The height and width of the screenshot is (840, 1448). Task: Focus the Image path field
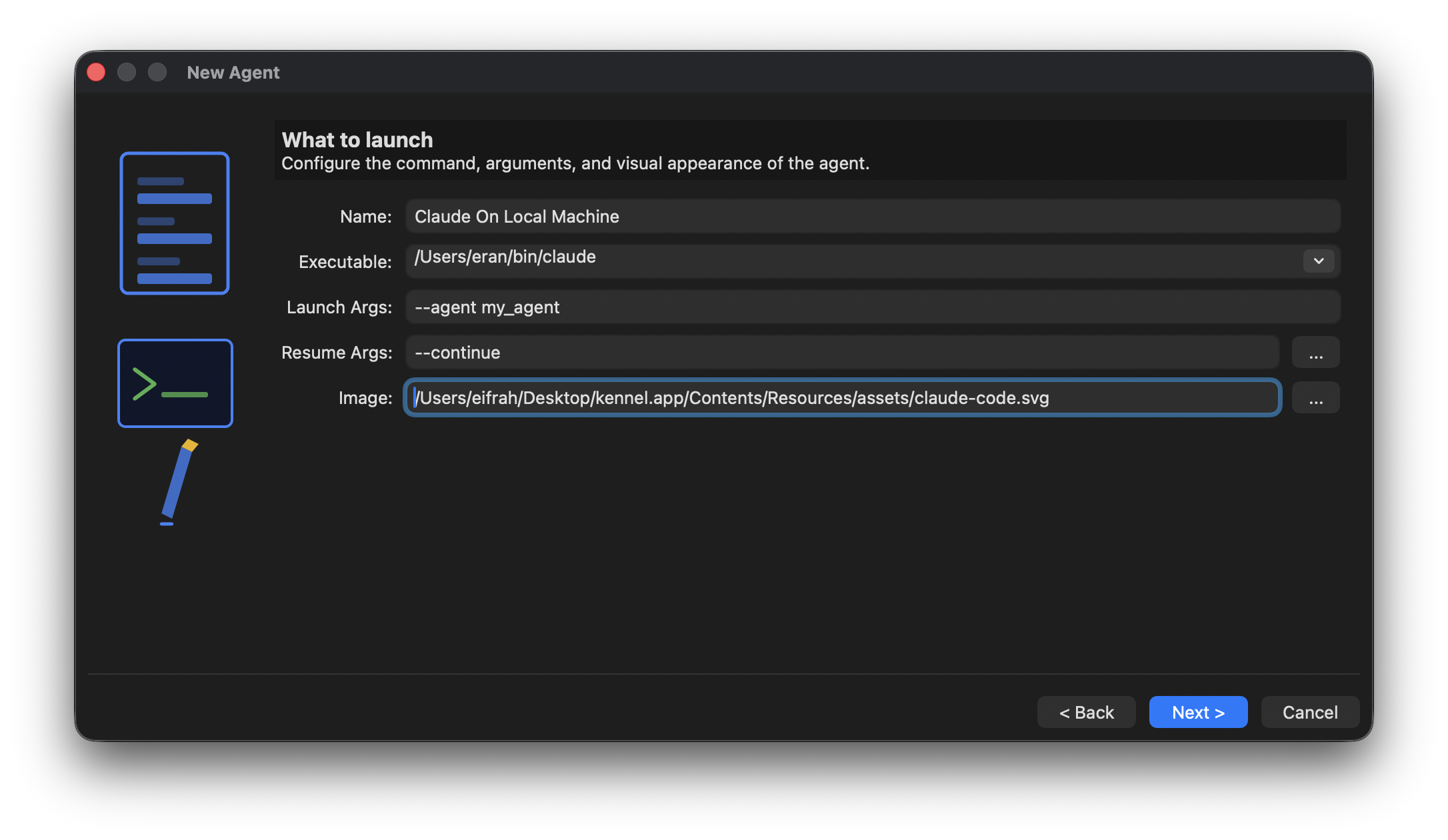(842, 397)
